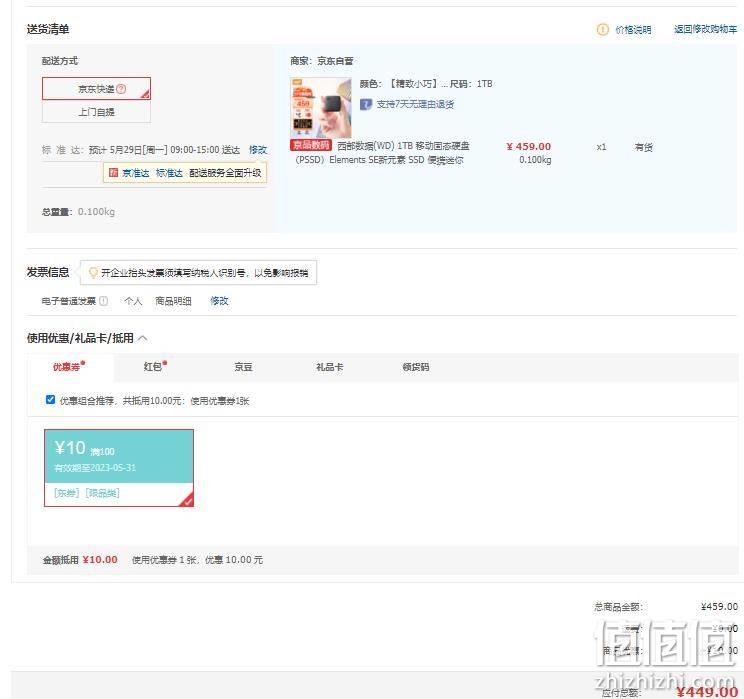Collapse 使用优惠/礼品卡/抵用 section
744x699 pixels.
click(142, 338)
